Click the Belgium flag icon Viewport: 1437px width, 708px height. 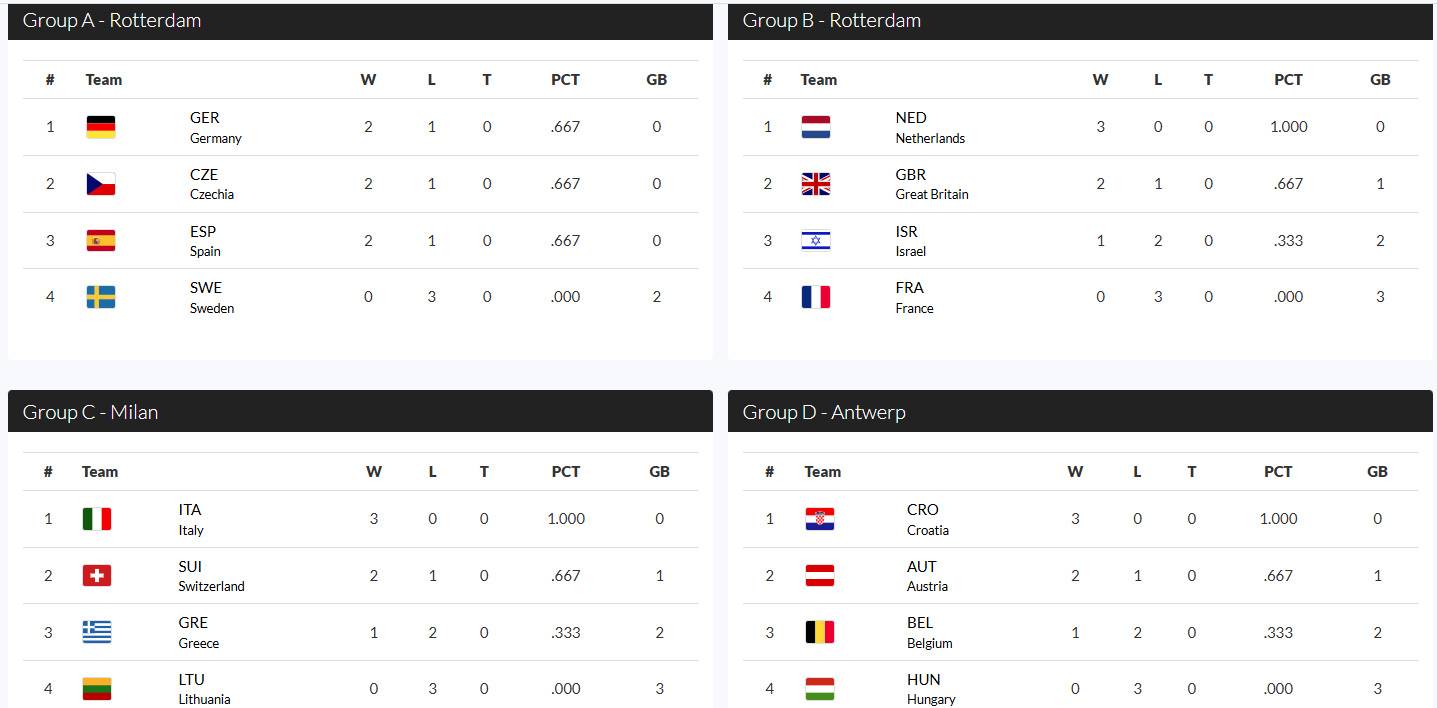click(820, 632)
